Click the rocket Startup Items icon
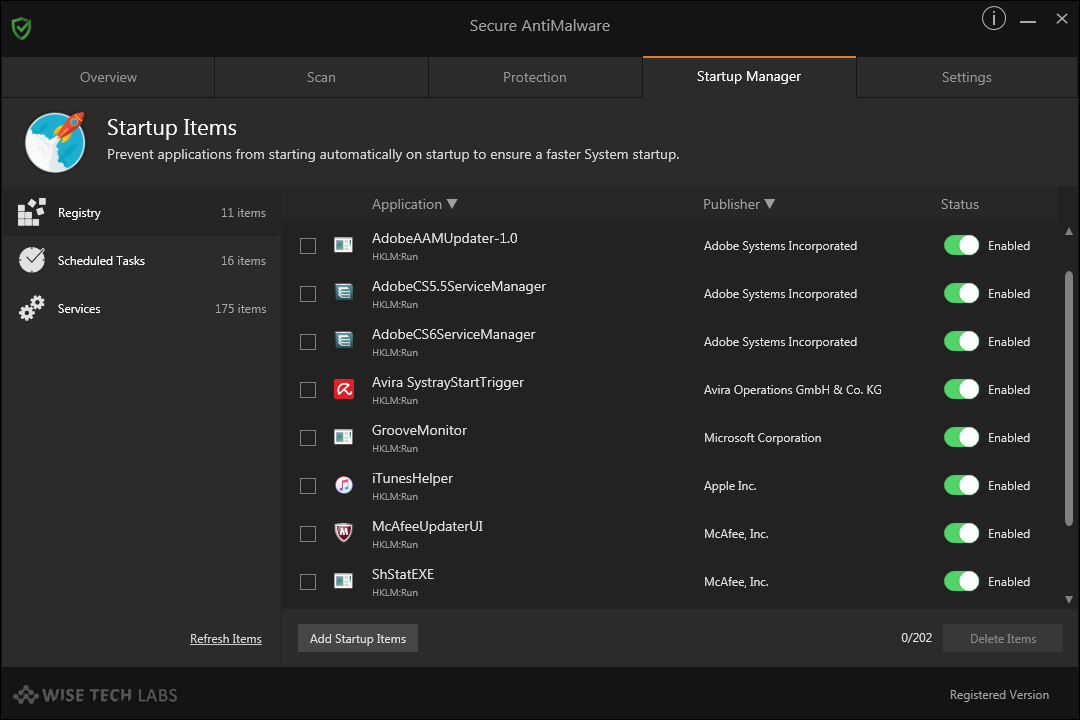Viewport: 1080px width, 720px height. pos(55,142)
